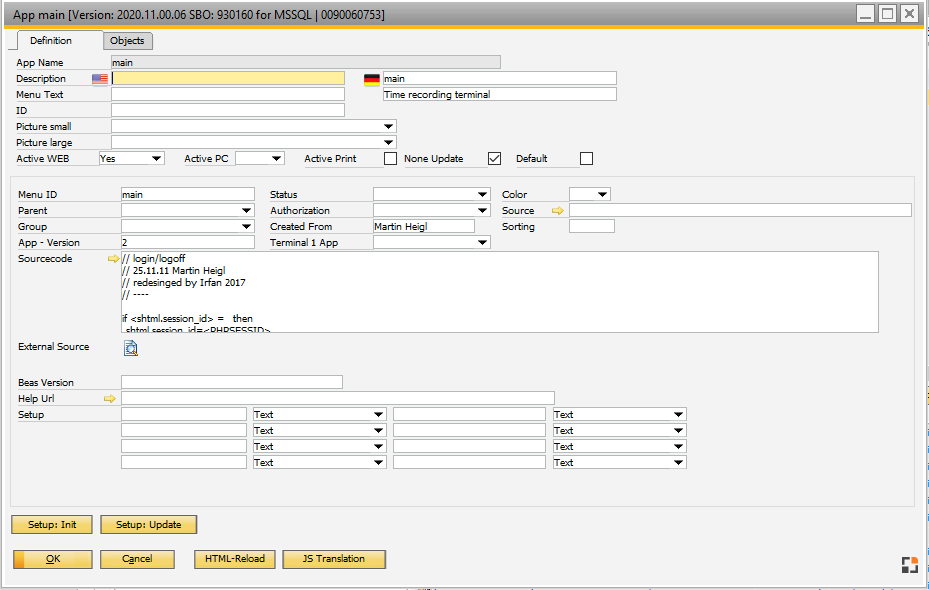The height and width of the screenshot is (590, 929).
Task: Switch to the Objects tab
Action: coord(128,41)
